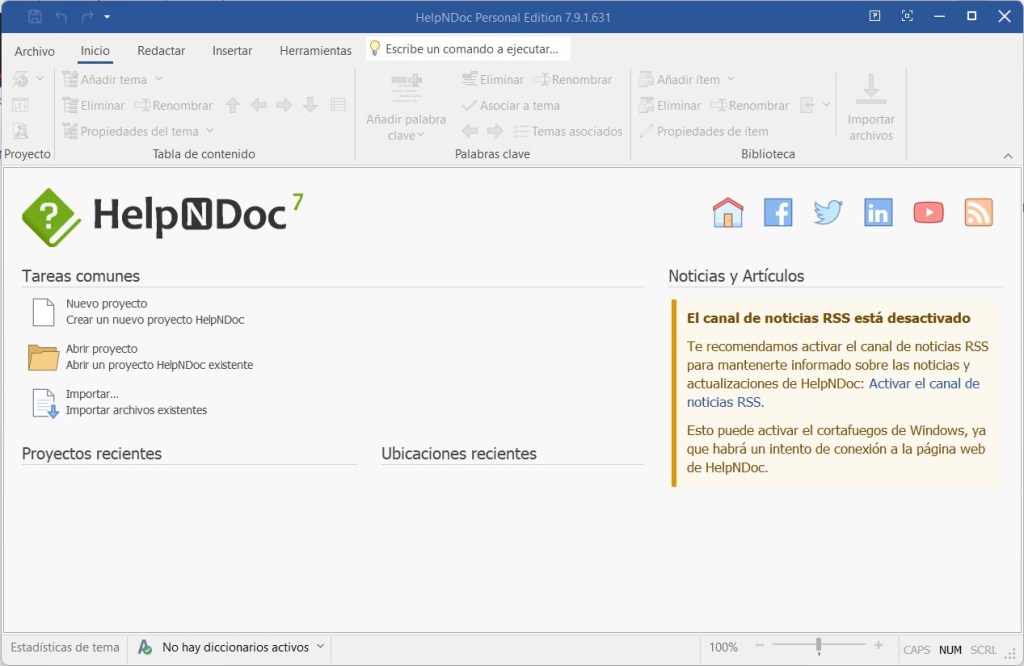This screenshot has height=666, width=1024.
Task: Open the Archivo menu
Action: [x=35, y=51]
